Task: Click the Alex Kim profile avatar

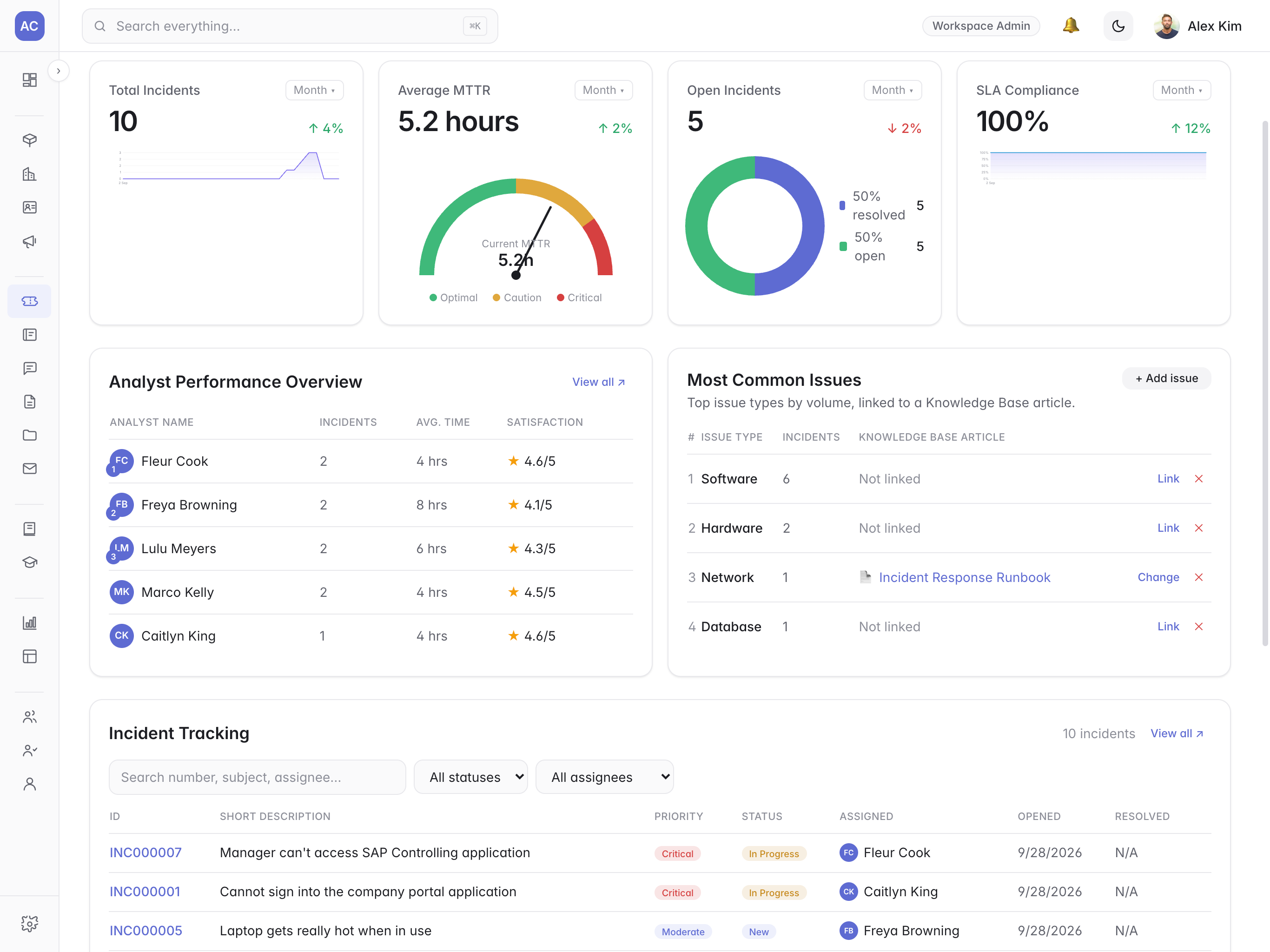Action: [x=1167, y=26]
